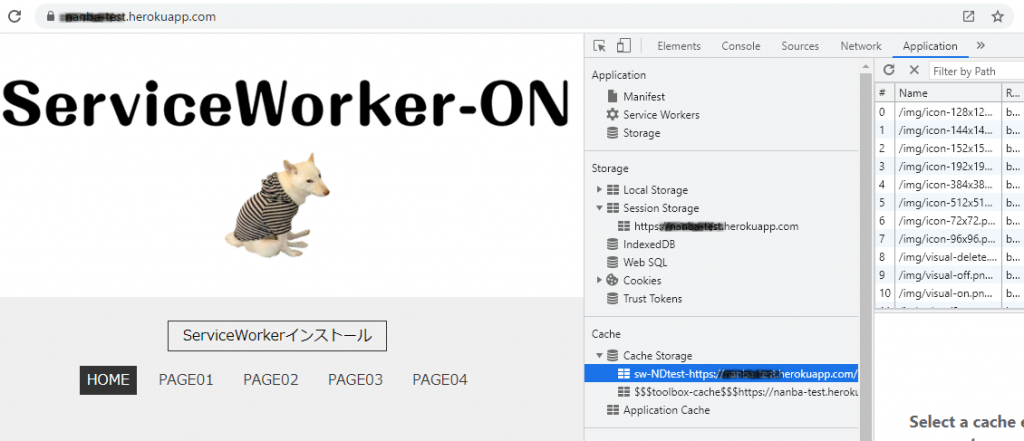This screenshot has width=1024, height=441.
Task: Refresh the cache entries list
Action: point(889,70)
